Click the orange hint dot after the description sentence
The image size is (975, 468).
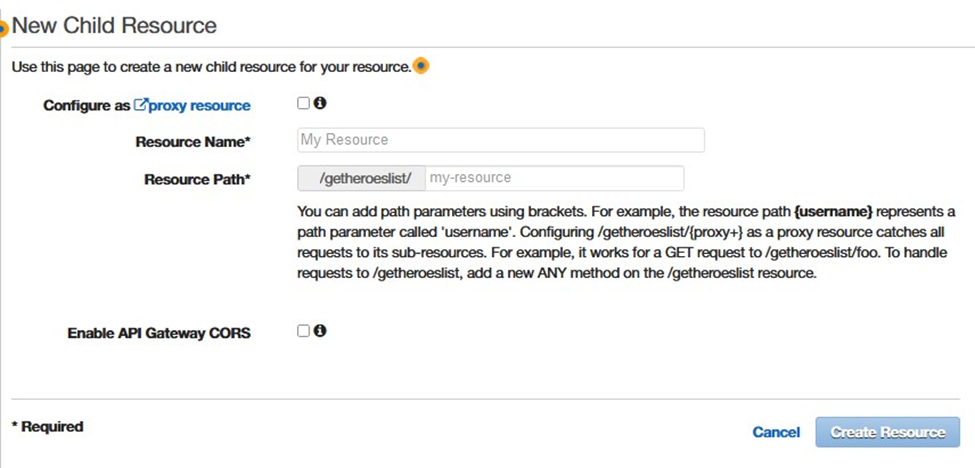422,65
